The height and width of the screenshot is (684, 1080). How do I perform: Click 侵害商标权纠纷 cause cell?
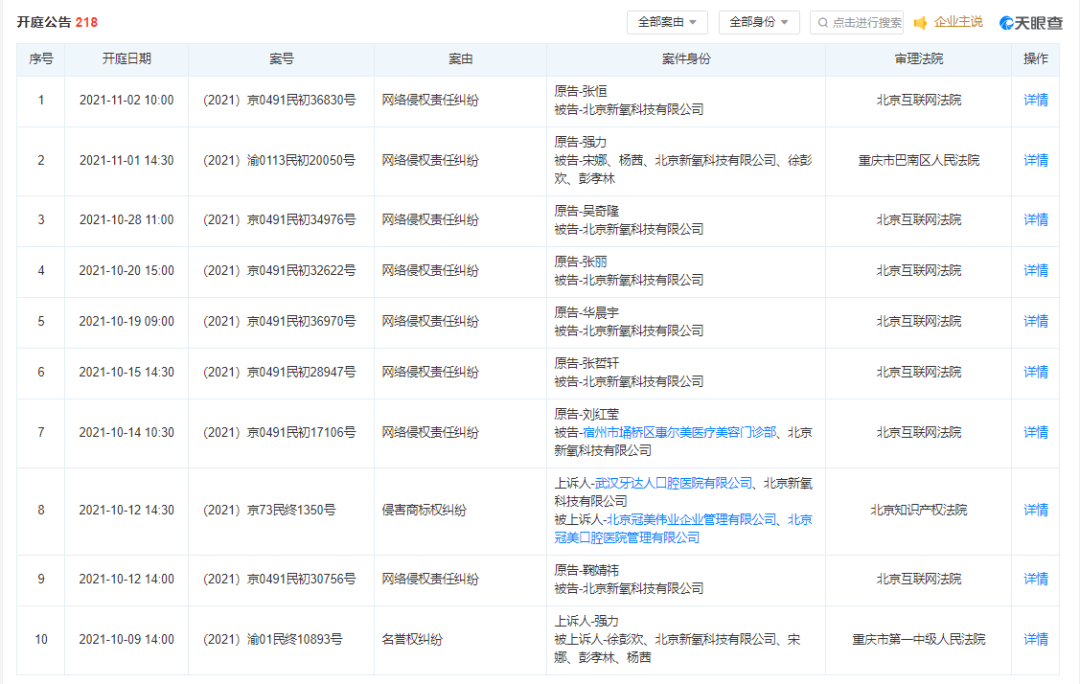(424, 510)
